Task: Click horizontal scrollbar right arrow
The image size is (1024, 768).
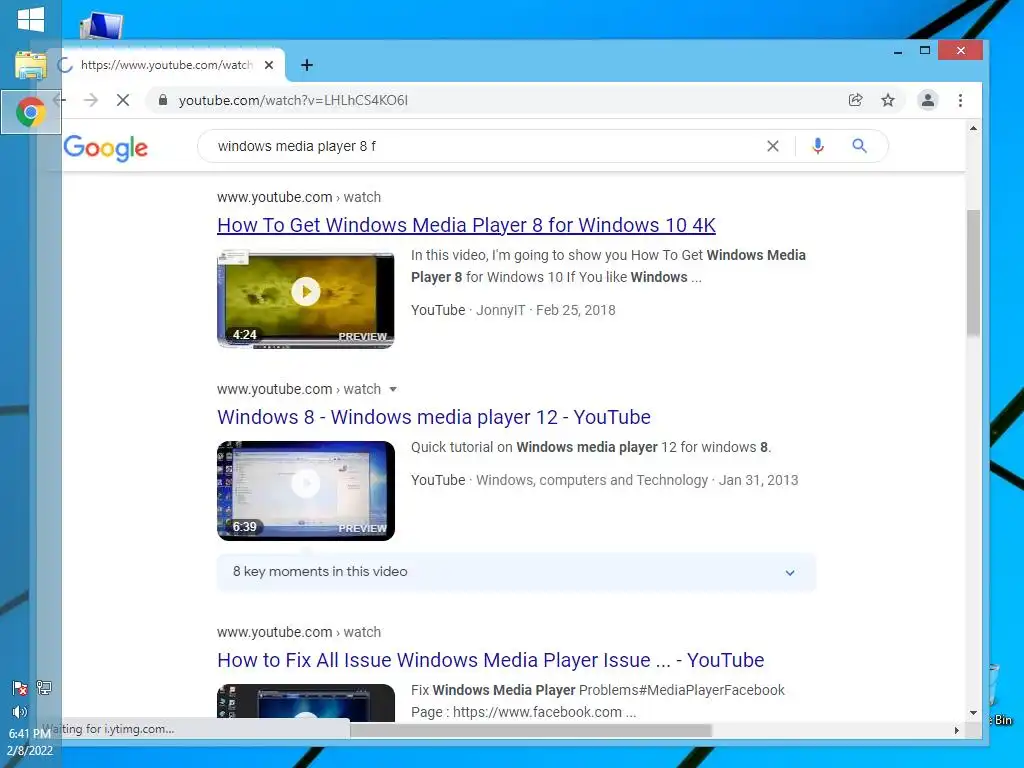Action: [x=957, y=730]
